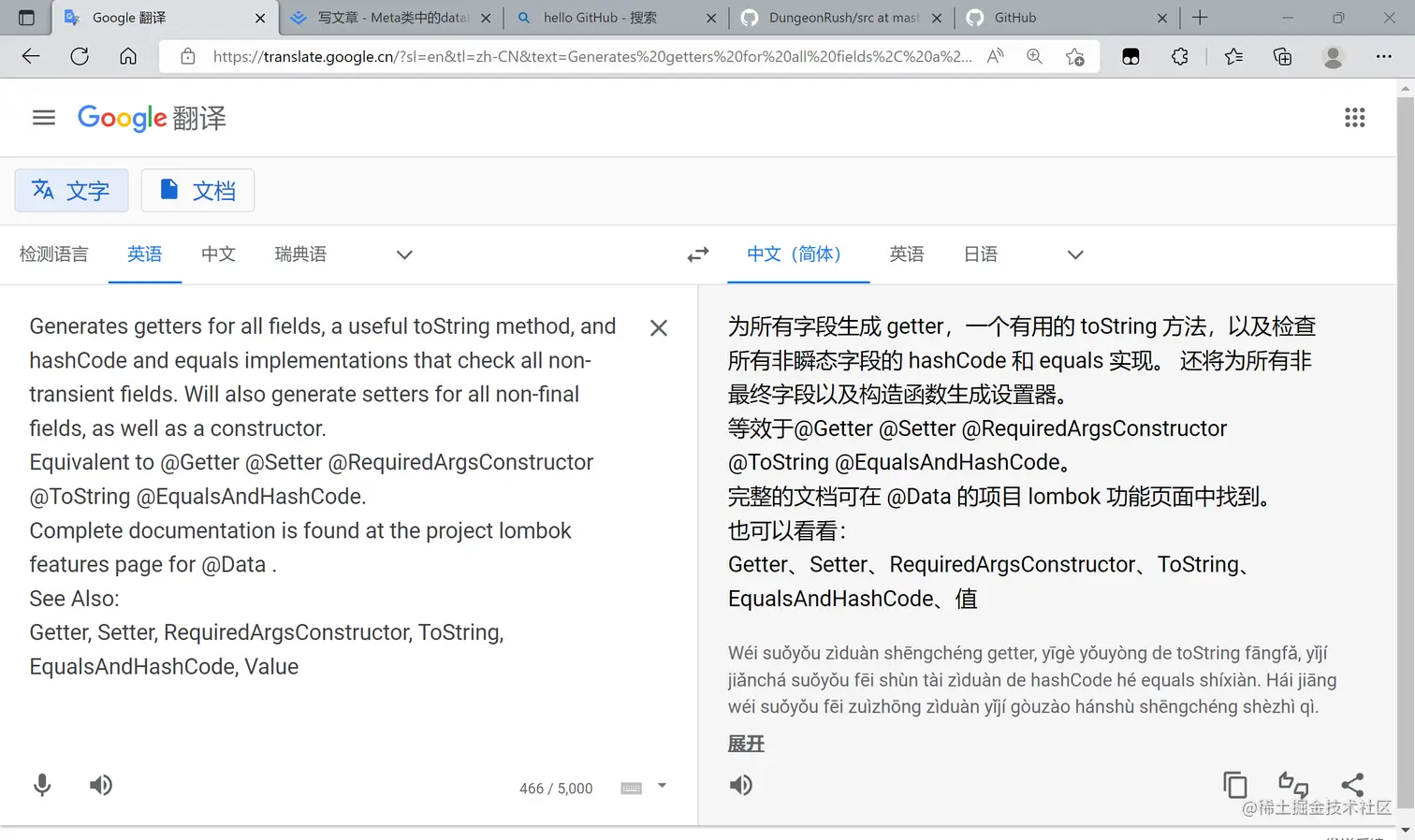Go to the Google 翻译 logo home
The height and width of the screenshot is (840, 1415).
[152, 118]
